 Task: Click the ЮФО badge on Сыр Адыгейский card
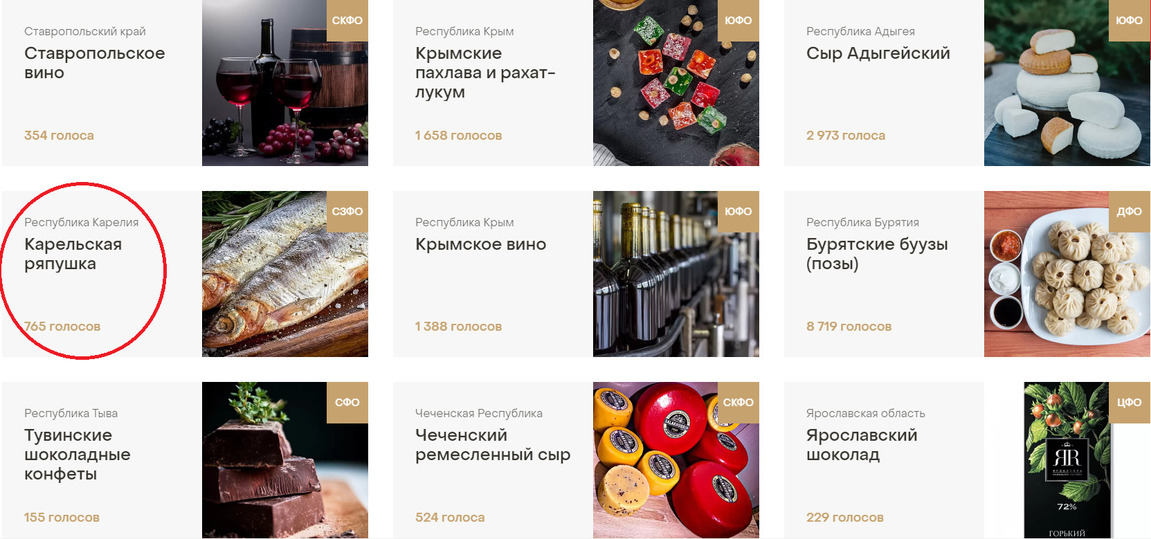[x=1130, y=21]
